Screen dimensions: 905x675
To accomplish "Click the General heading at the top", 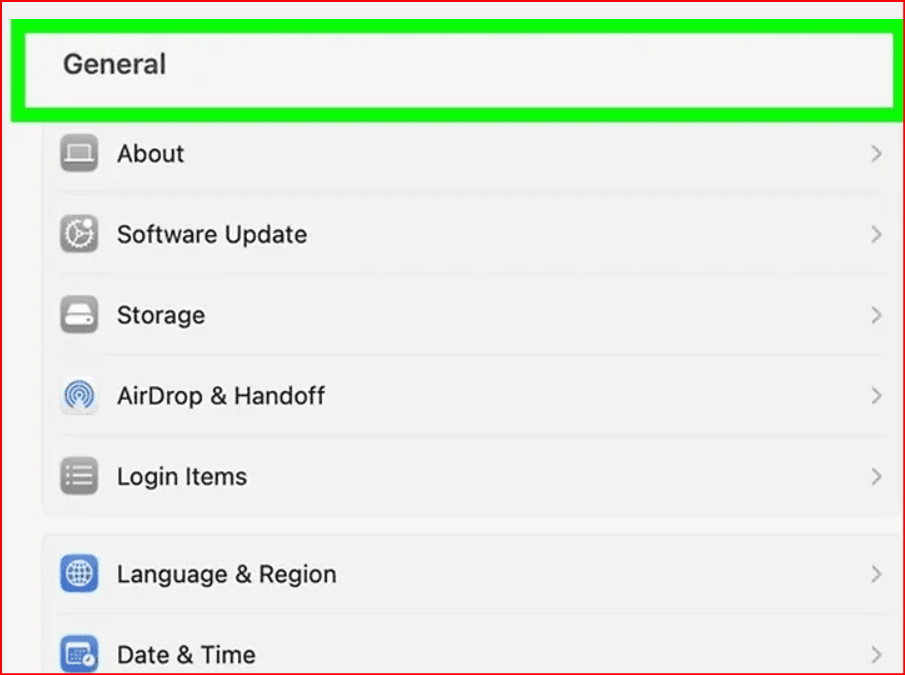I will coord(115,65).
